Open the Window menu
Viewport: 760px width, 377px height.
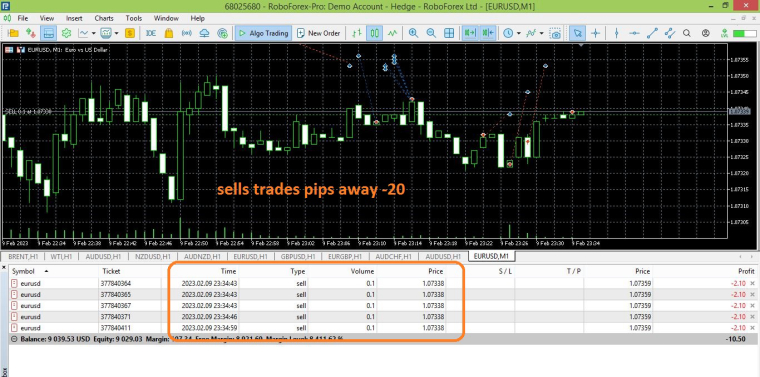166,18
